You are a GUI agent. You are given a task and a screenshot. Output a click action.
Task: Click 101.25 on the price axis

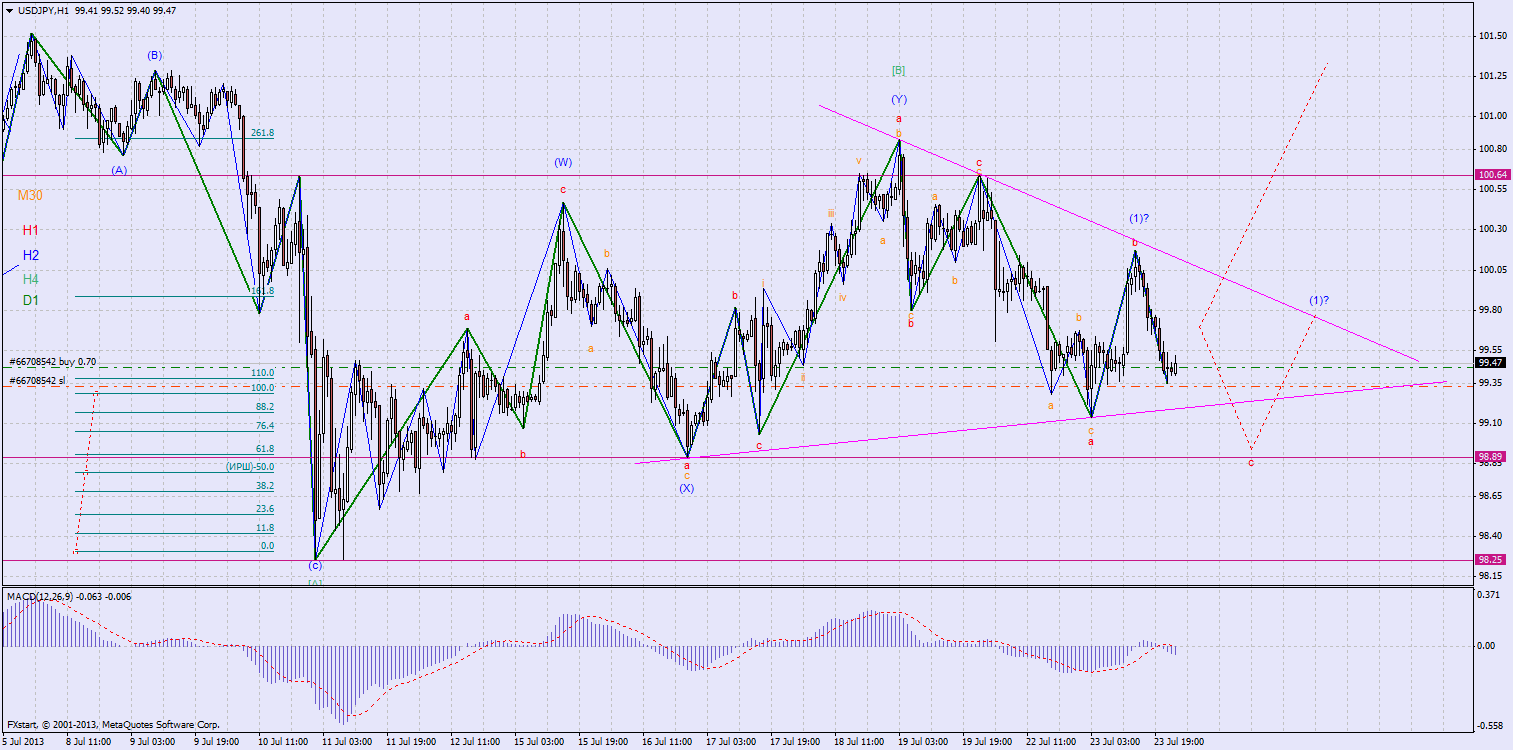(x=1492, y=76)
